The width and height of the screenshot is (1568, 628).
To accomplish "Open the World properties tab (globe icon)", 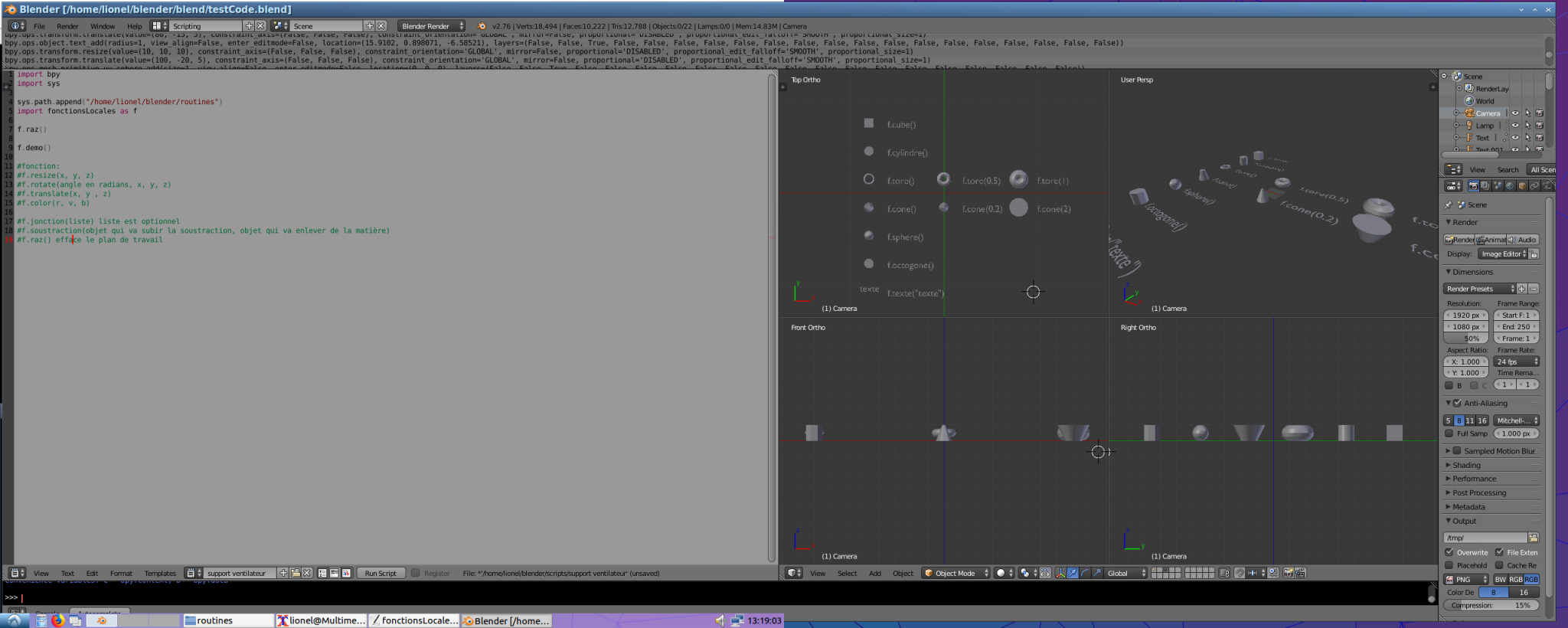I will tap(1510, 186).
